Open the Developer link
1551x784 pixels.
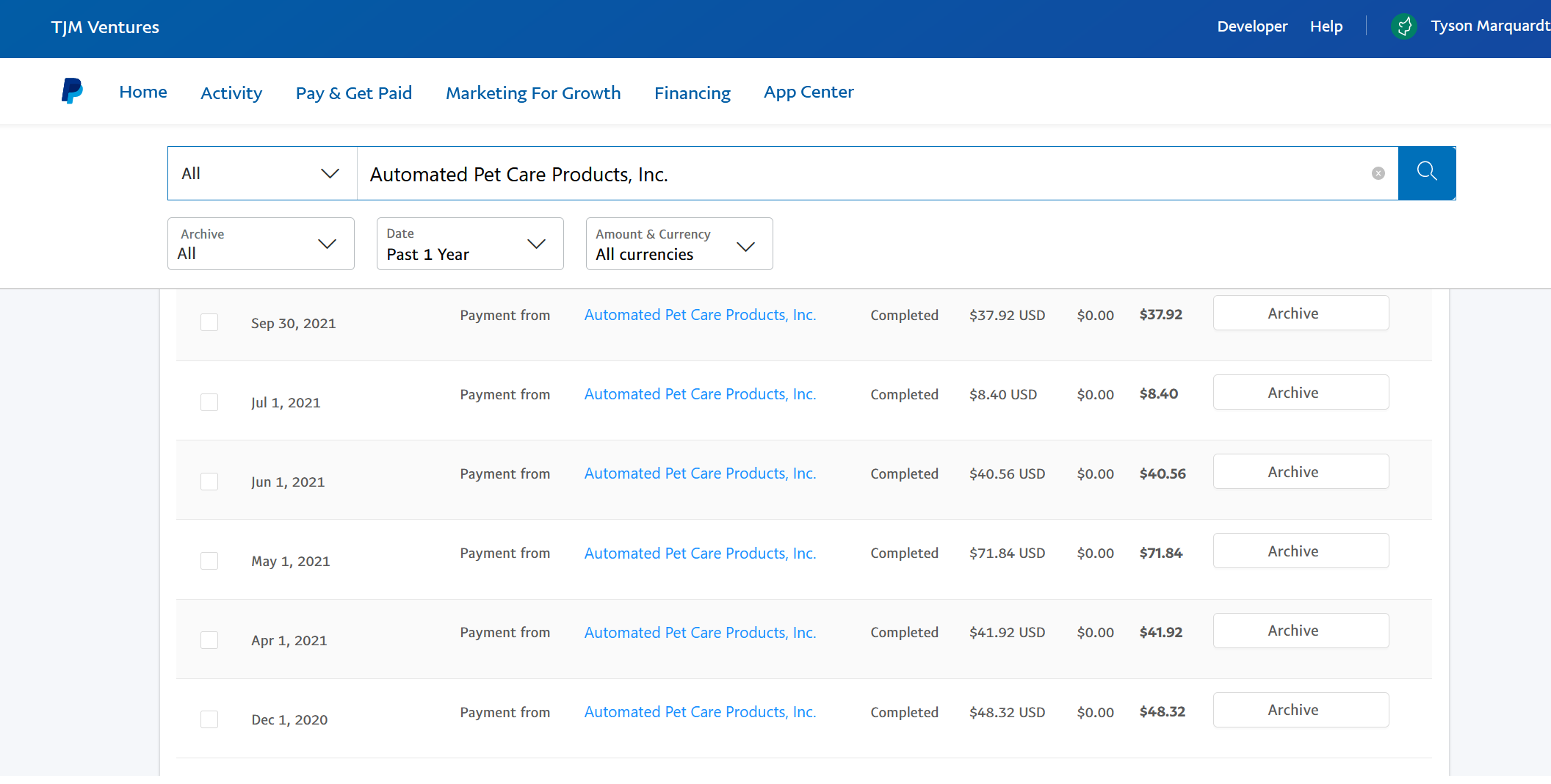[x=1252, y=26]
